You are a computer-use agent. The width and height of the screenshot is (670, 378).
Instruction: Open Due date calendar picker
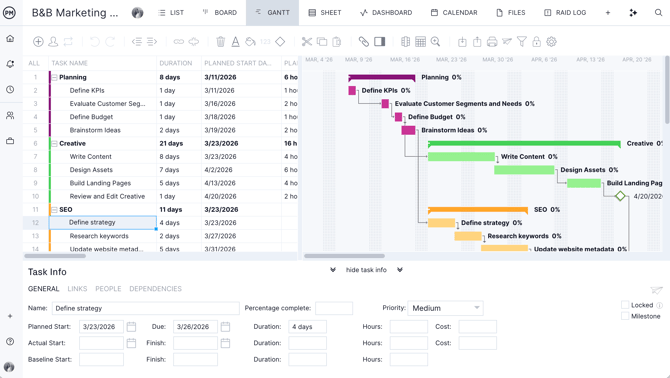pyautogui.click(x=225, y=327)
